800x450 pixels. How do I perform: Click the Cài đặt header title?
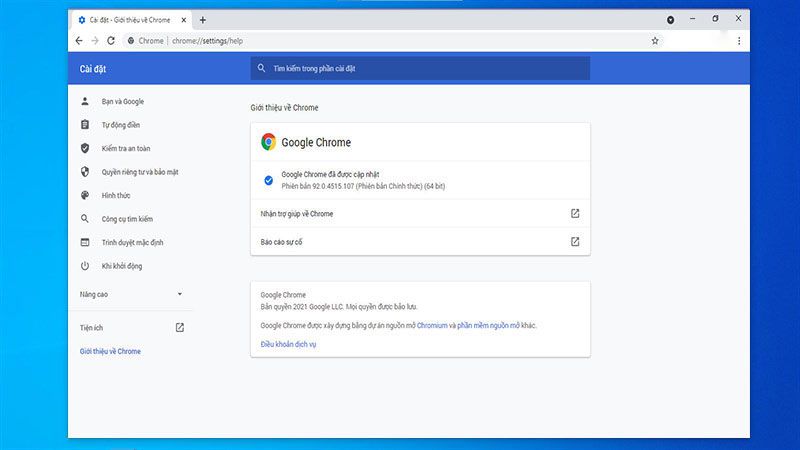click(x=92, y=68)
